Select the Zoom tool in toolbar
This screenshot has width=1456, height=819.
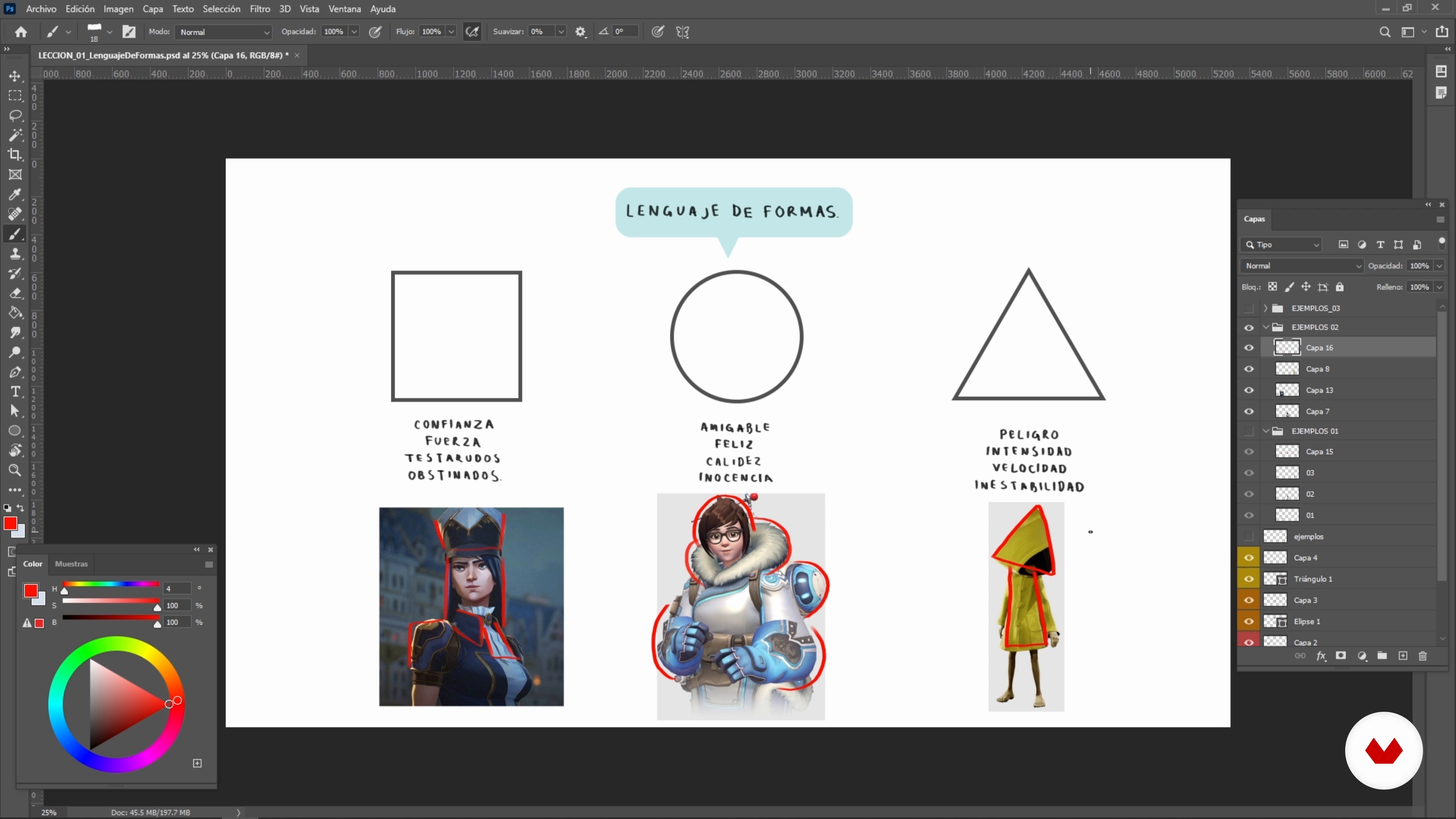click(x=15, y=470)
